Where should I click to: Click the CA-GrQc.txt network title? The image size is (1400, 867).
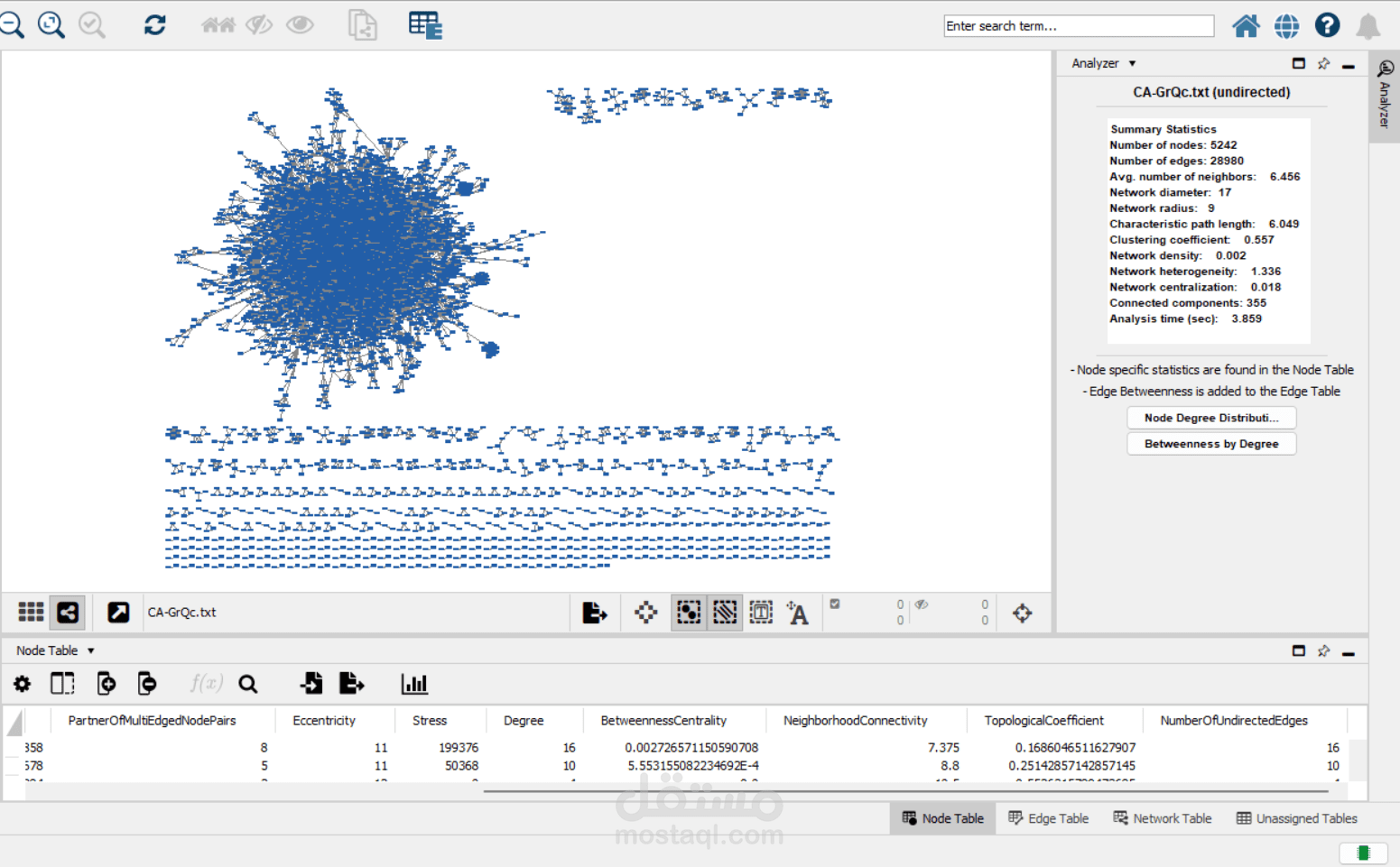click(181, 613)
